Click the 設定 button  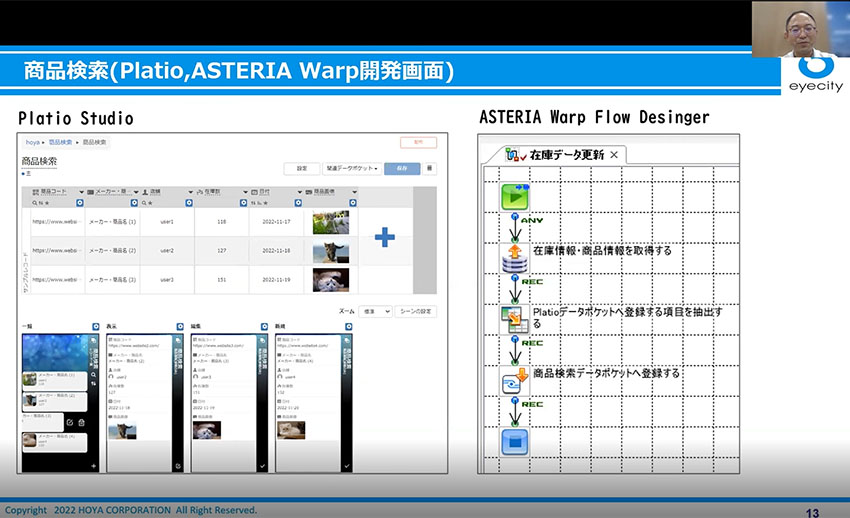click(x=301, y=169)
